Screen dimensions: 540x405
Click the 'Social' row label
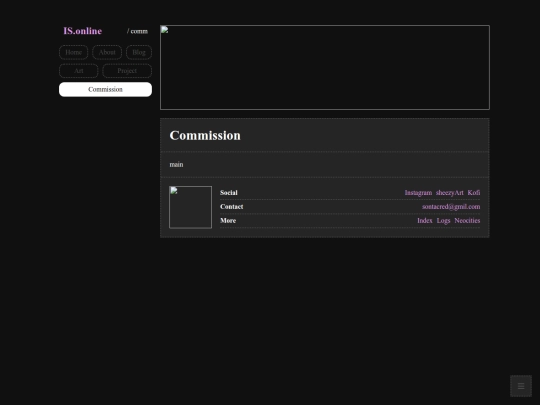point(229,193)
